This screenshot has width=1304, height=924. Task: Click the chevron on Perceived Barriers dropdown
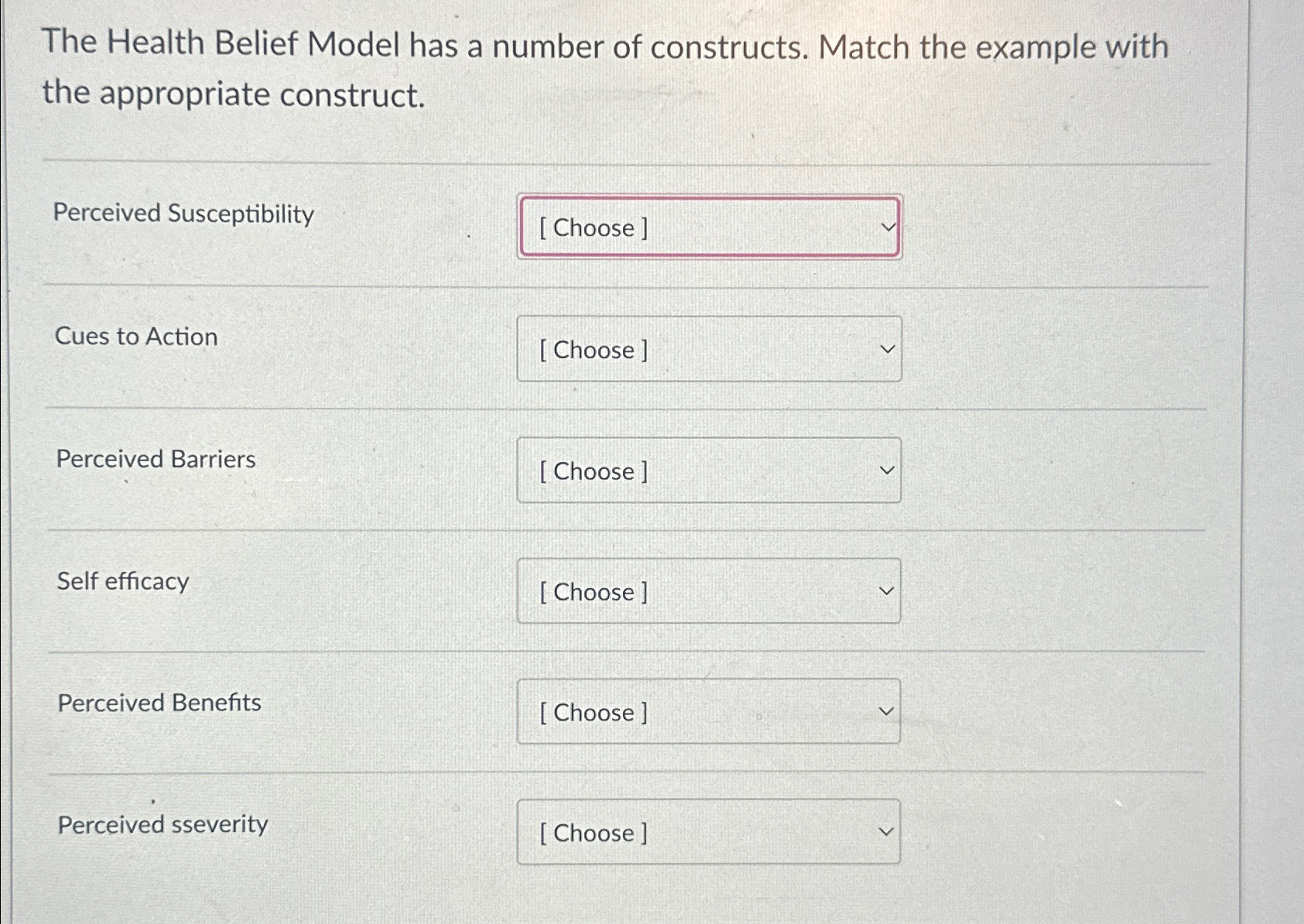point(887,468)
